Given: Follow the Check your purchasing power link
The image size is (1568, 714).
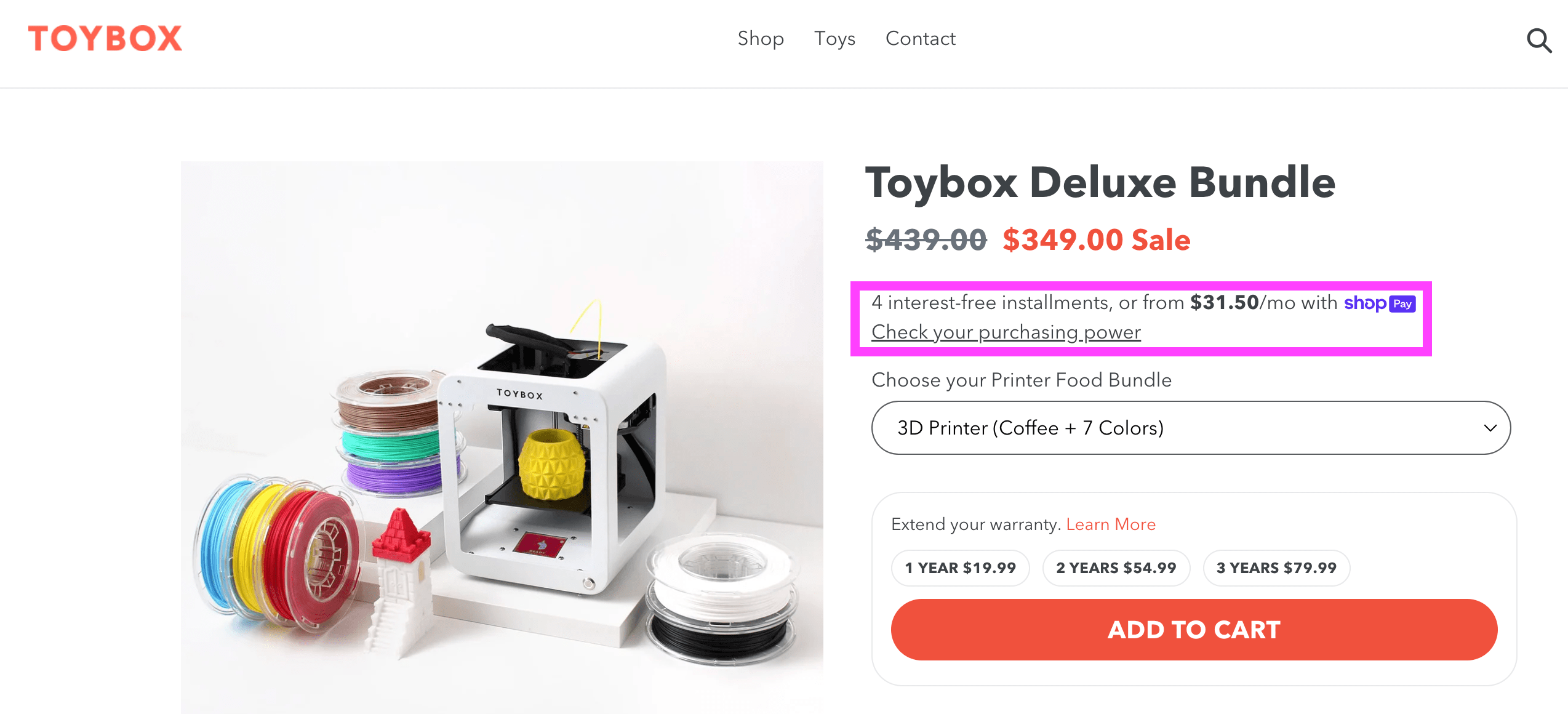Looking at the screenshot, I should click(x=1006, y=332).
